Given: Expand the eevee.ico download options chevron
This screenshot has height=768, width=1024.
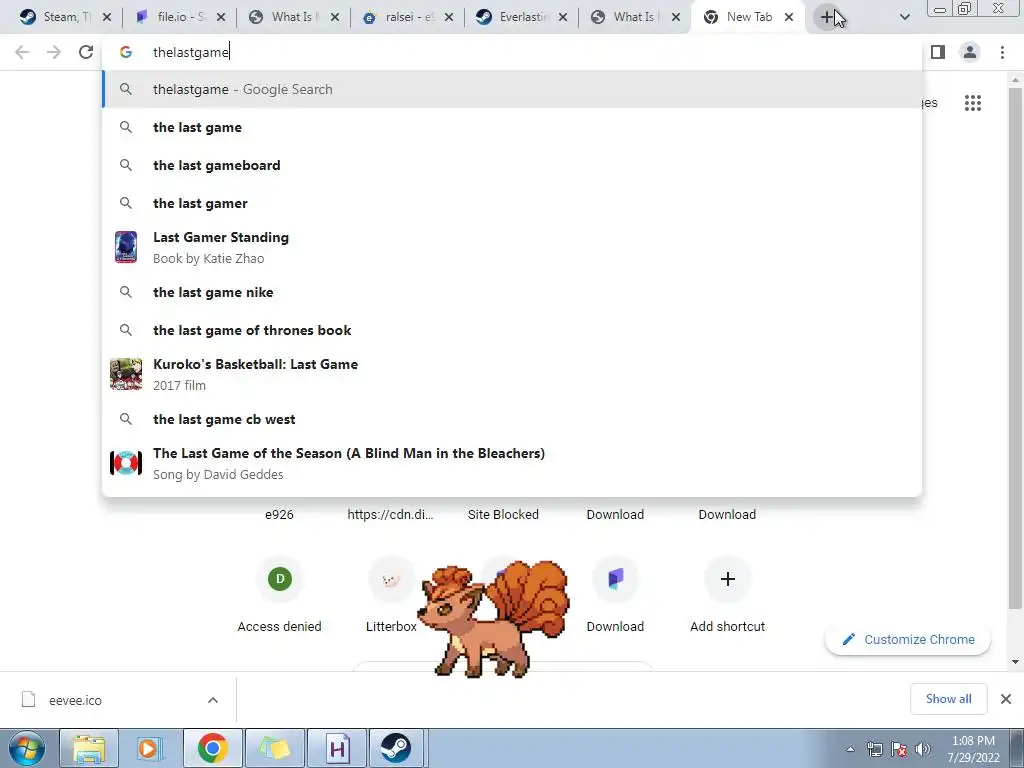Looking at the screenshot, I should pyautogui.click(x=213, y=700).
